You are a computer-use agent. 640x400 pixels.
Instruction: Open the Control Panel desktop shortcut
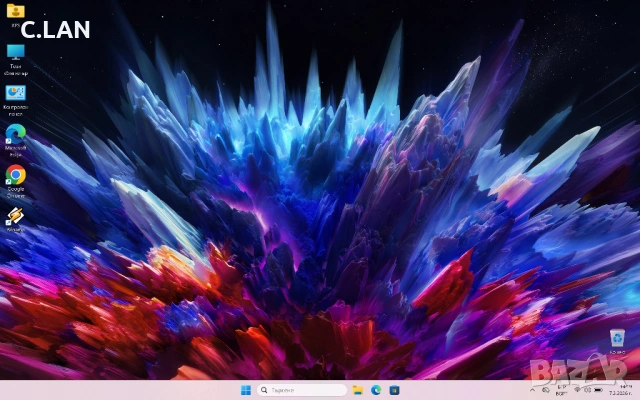(x=16, y=93)
